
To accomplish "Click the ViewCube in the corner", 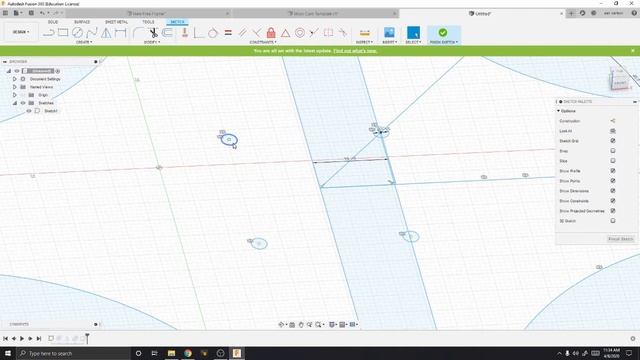I will pos(619,80).
